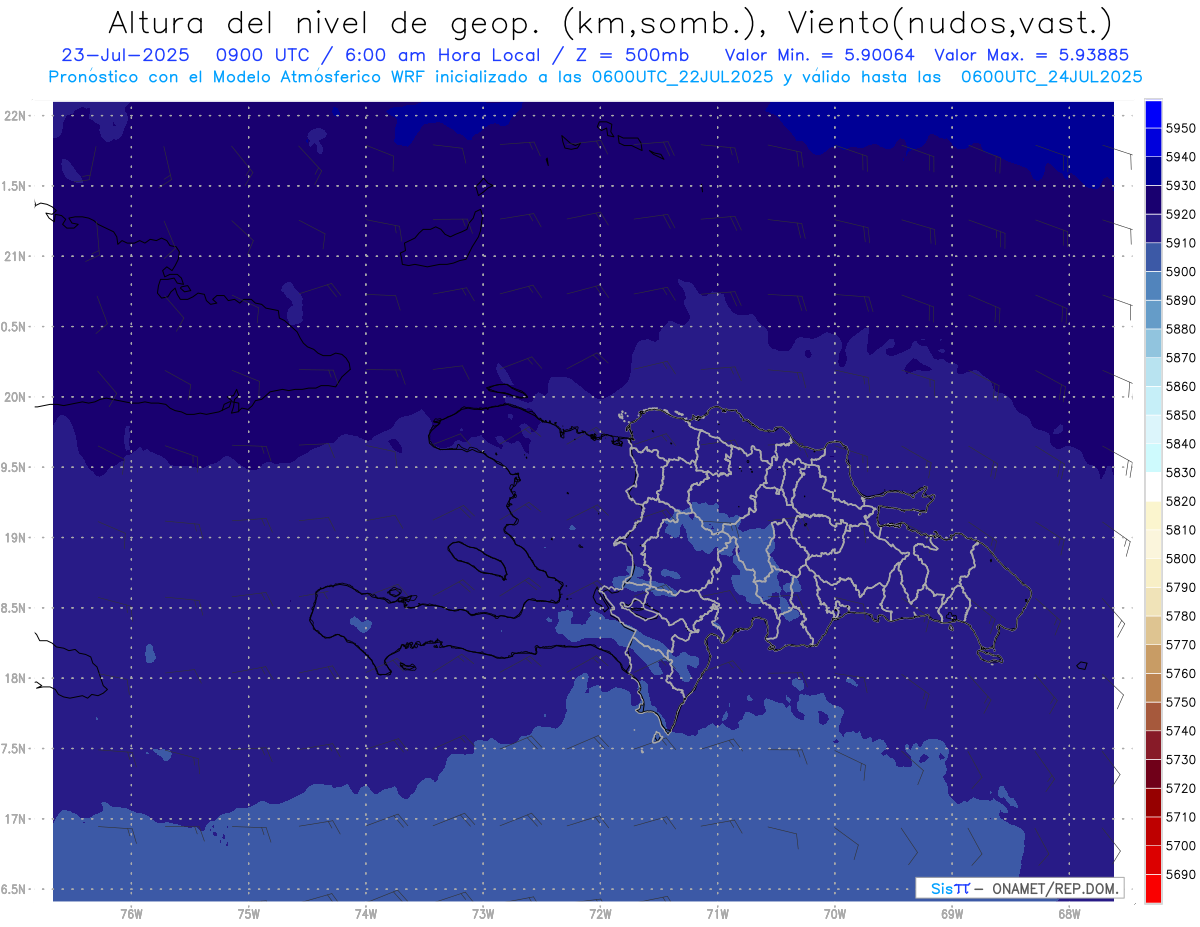Click the 71W longitude label
The height and width of the screenshot is (927, 1200).
(717, 914)
